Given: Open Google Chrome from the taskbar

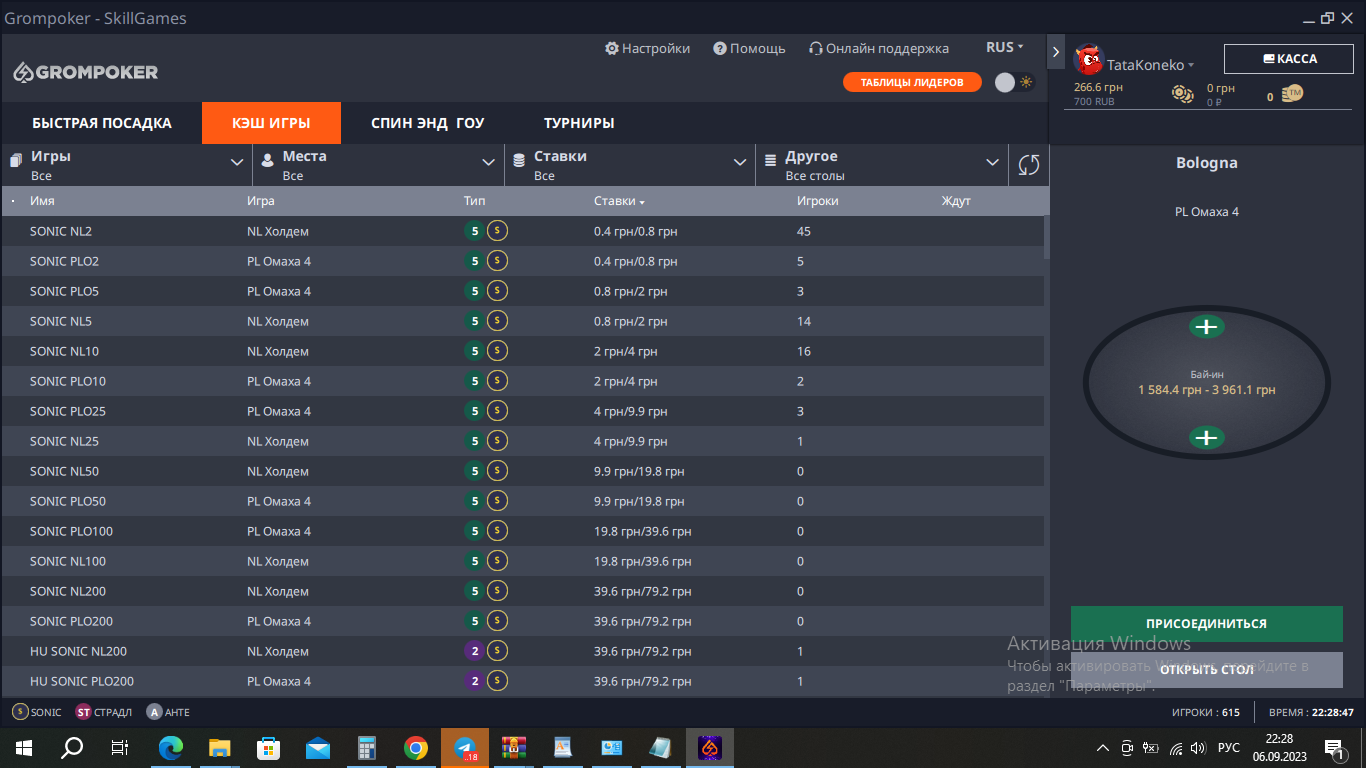Looking at the screenshot, I should (x=416, y=747).
